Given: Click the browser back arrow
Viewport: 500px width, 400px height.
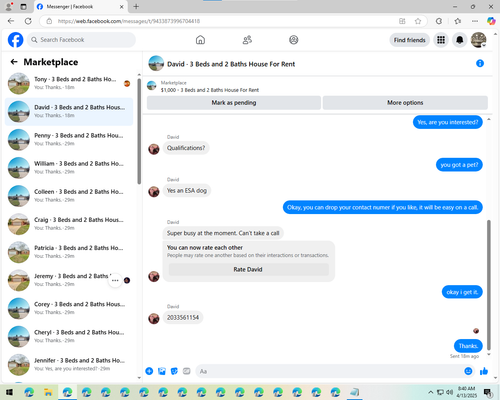Looking at the screenshot, I should coord(11,21).
